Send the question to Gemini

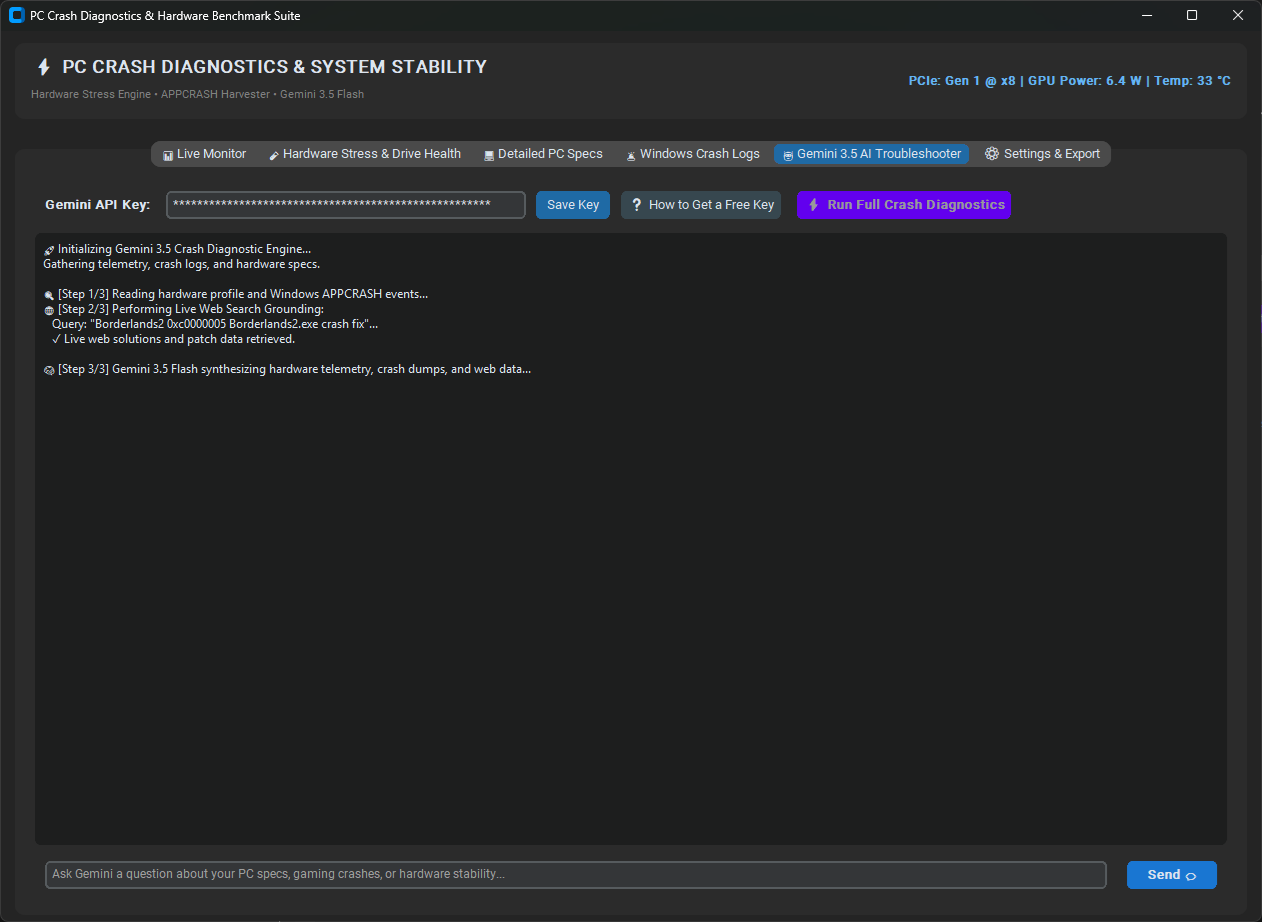pyautogui.click(x=1172, y=875)
